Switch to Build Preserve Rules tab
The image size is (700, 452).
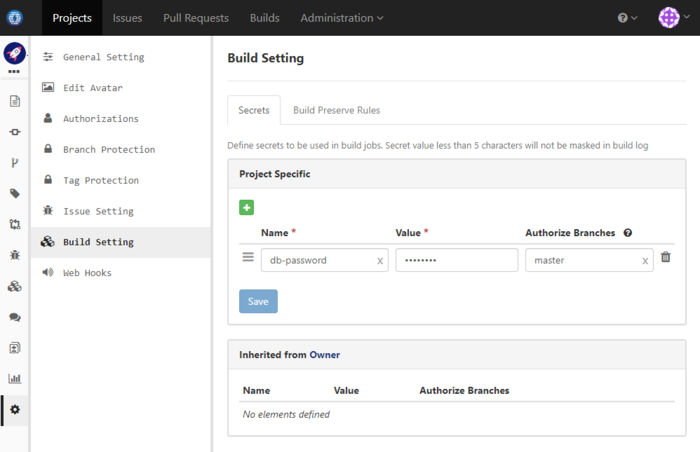pyautogui.click(x=336, y=110)
